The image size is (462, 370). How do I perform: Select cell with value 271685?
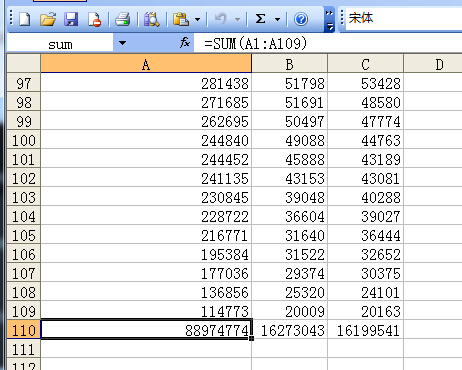[x=146, y=102]
